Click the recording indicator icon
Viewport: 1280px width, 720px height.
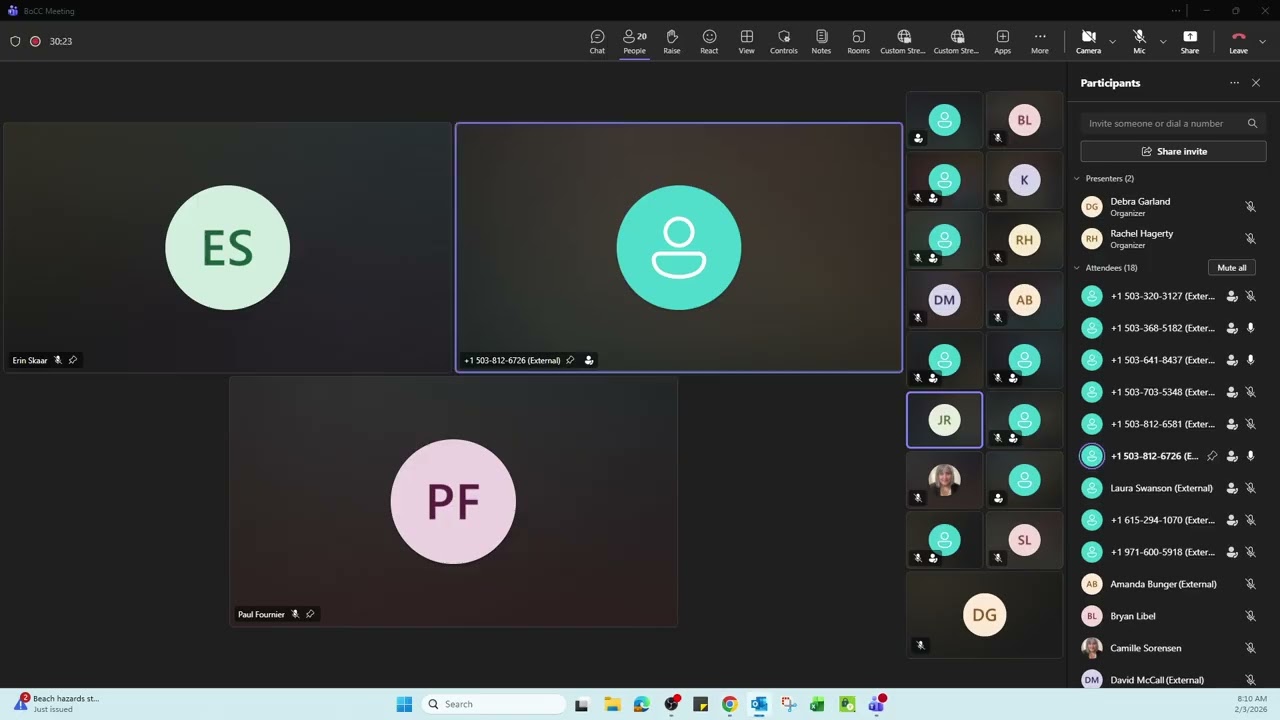(x=35, y=41)
